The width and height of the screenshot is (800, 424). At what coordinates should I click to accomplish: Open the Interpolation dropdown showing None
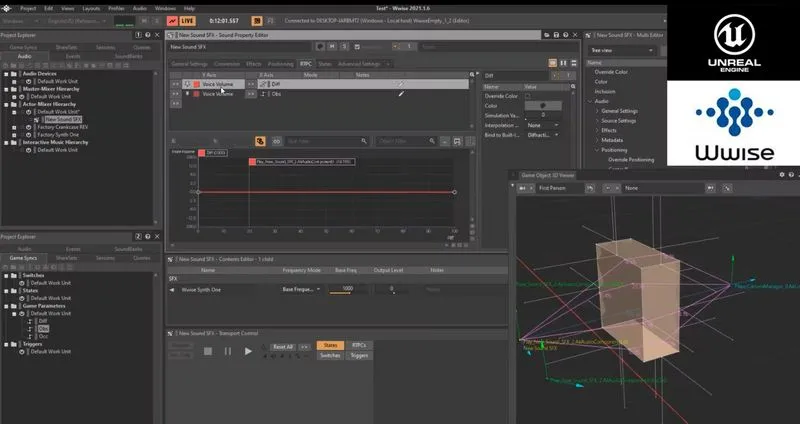coord(542,126)
